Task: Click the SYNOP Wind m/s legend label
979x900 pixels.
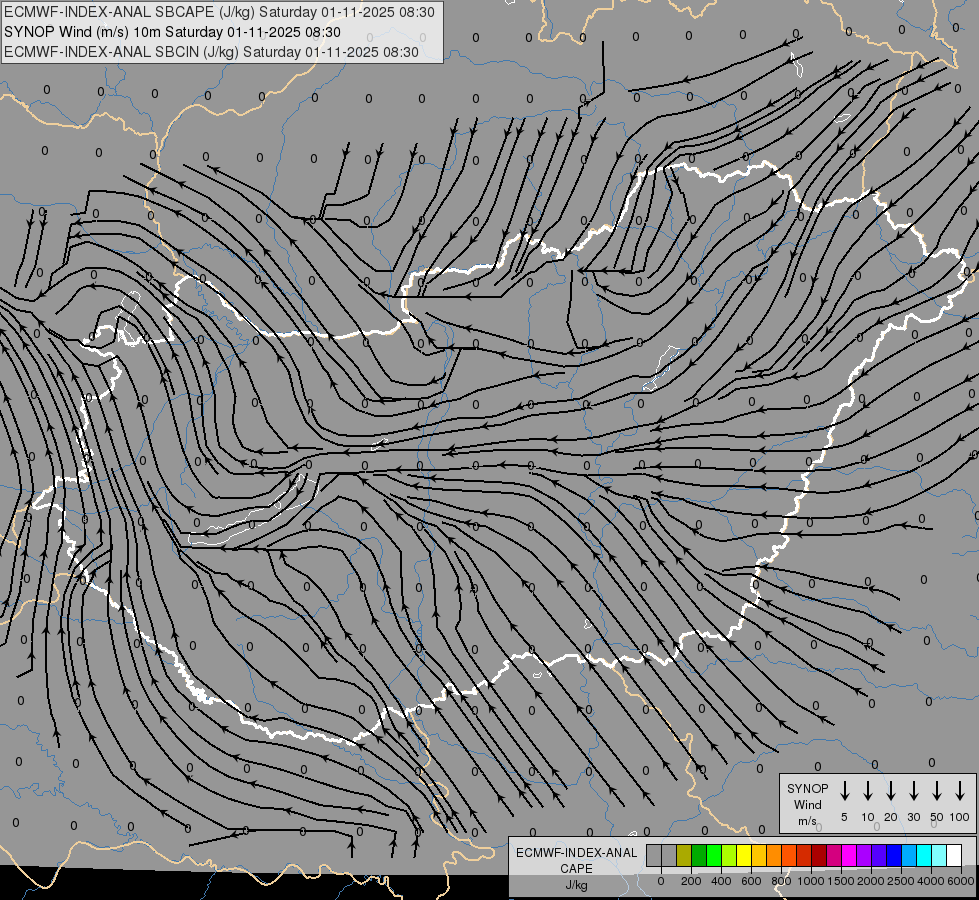Action: tap(807, 804)
